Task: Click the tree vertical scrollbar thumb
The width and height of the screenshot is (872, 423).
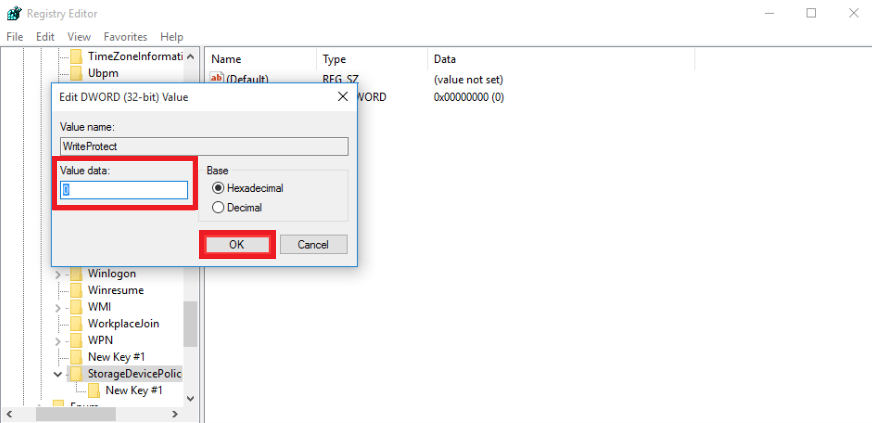Action: point(190,324)
